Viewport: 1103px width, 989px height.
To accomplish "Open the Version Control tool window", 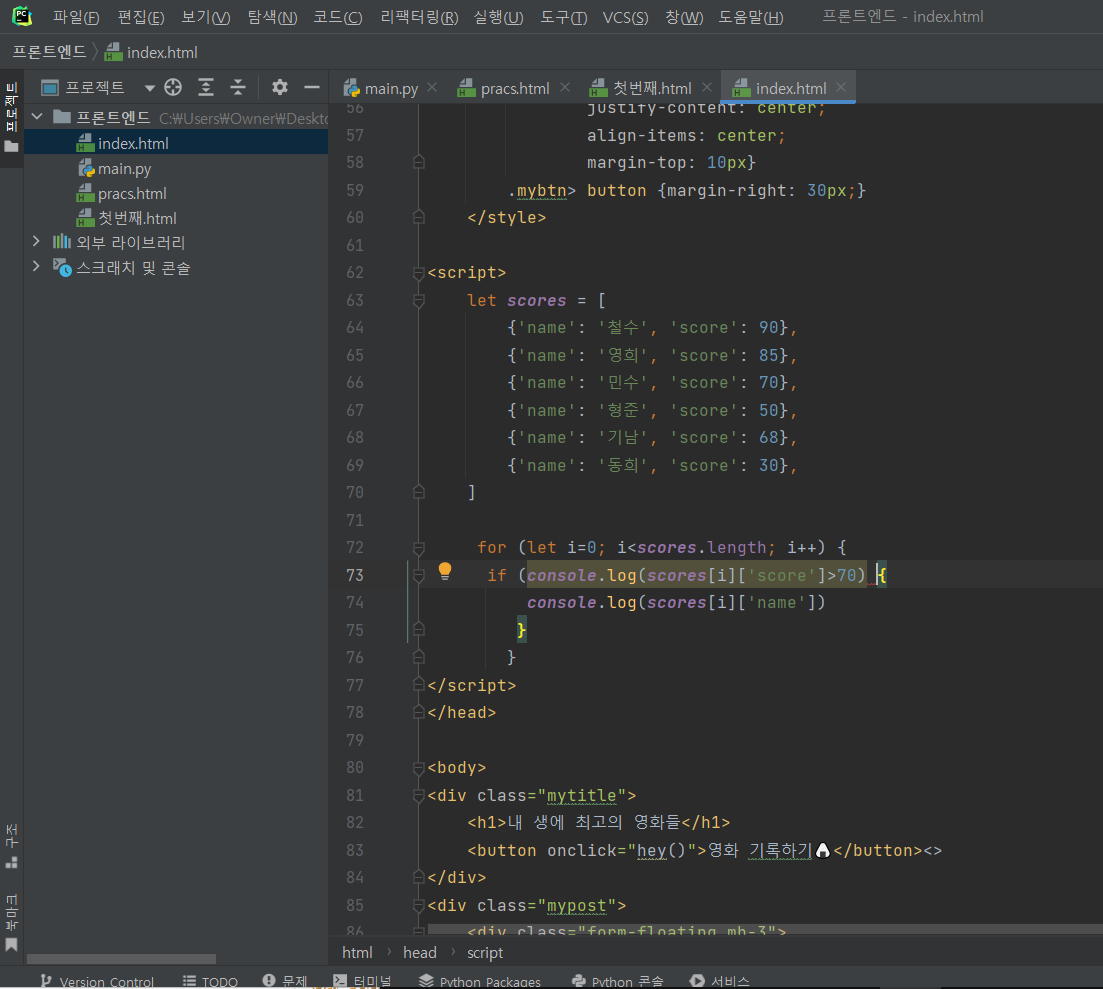I will tap(96, 981).
